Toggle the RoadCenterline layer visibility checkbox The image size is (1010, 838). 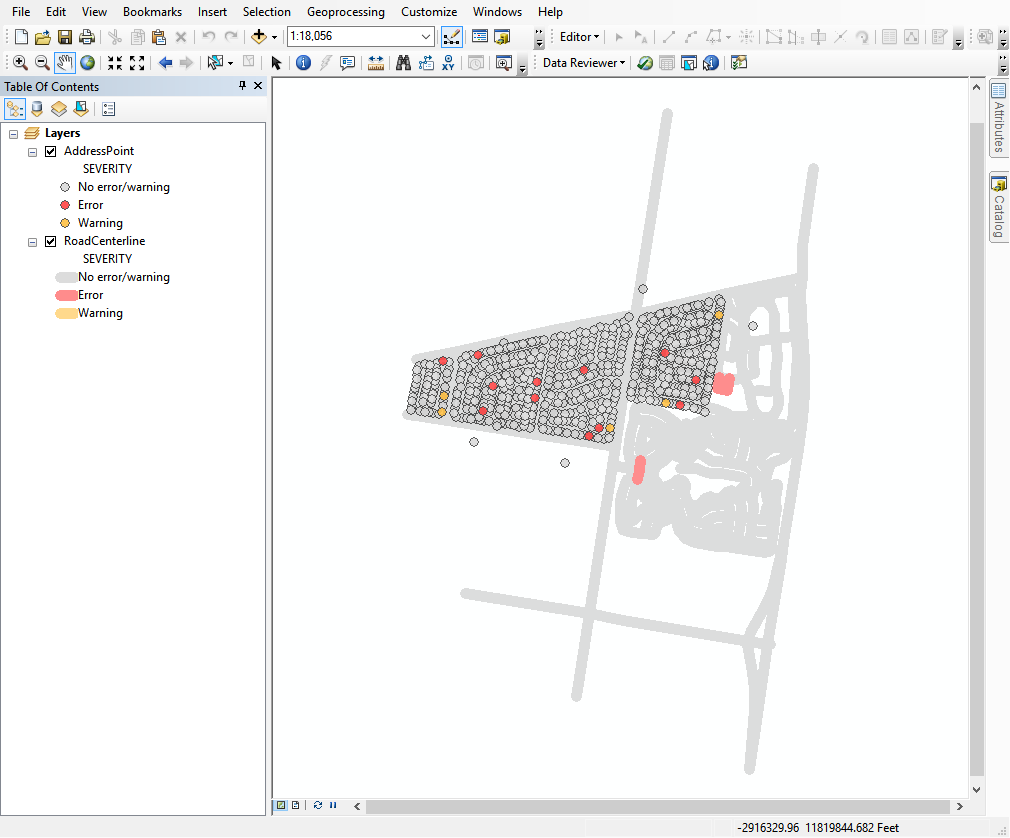click(51, 241)
